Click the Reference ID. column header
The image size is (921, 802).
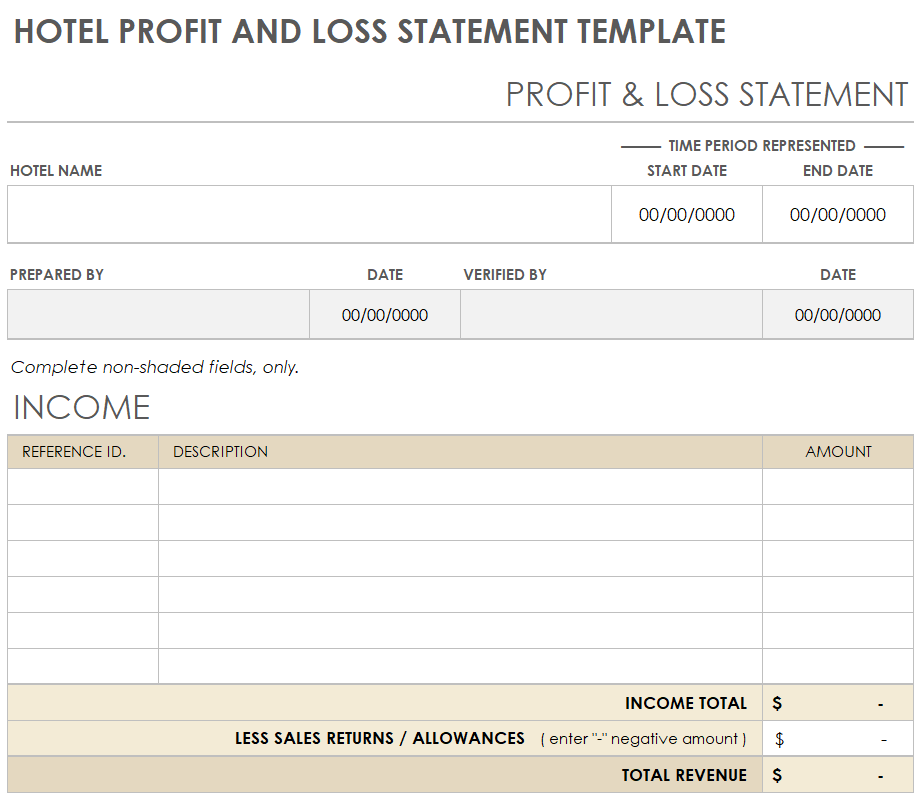tap(74, 452)
